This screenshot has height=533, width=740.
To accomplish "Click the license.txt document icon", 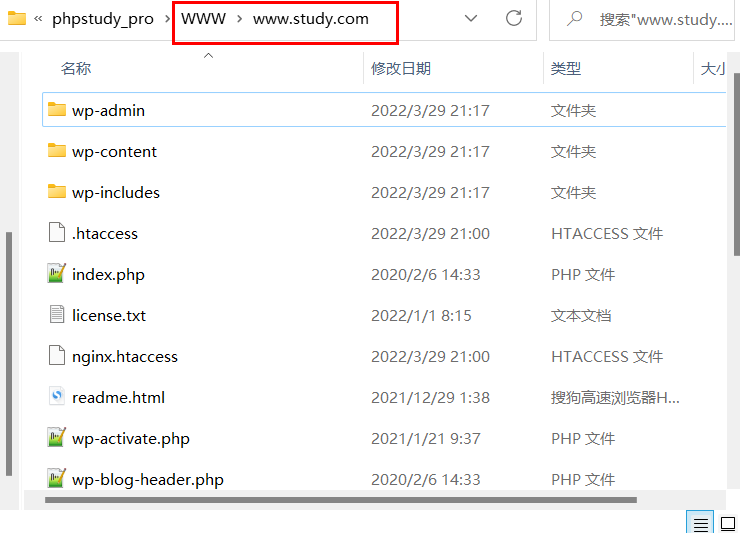I will [57, 315].
